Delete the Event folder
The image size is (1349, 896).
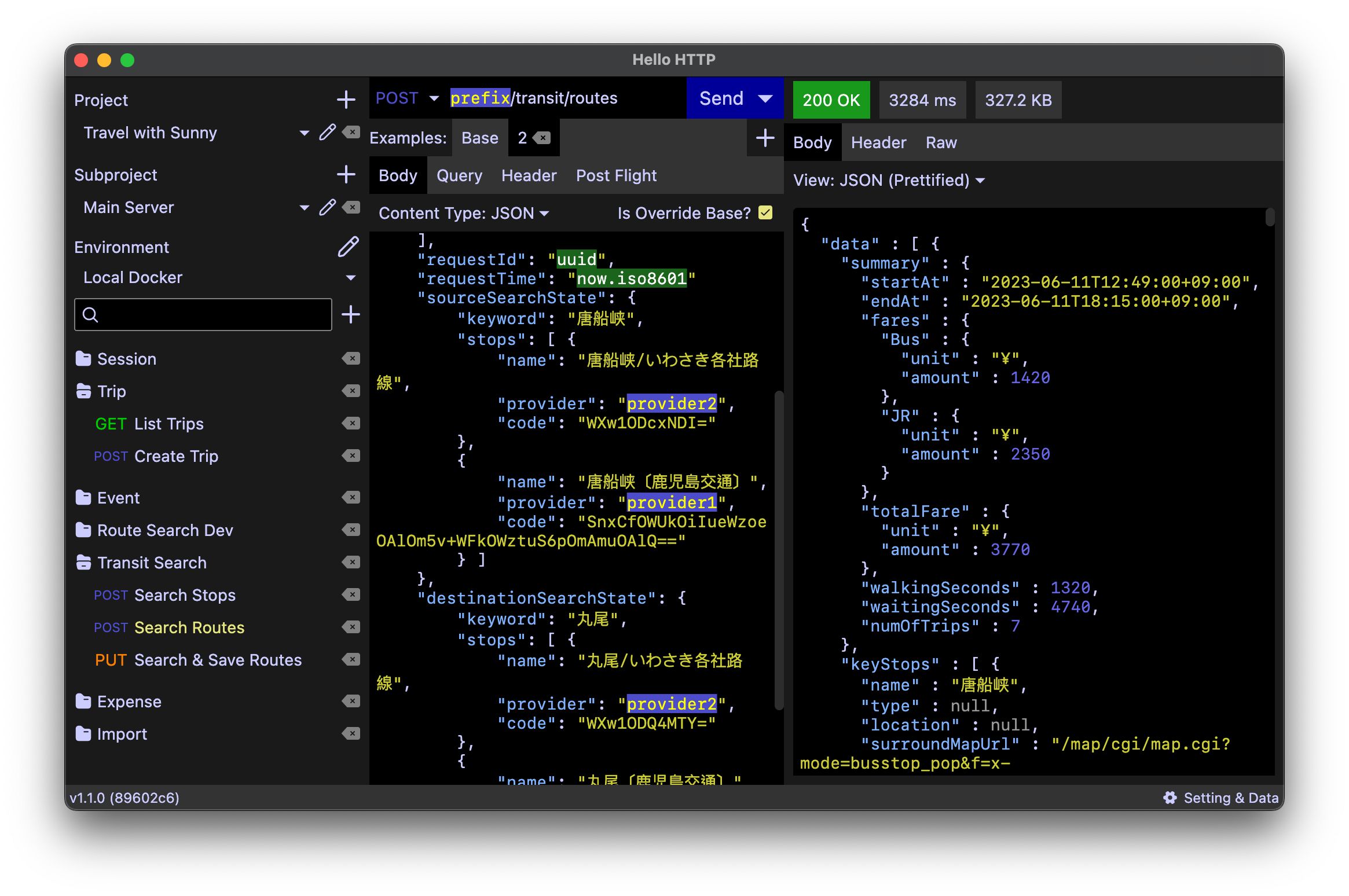pos(351,498)
